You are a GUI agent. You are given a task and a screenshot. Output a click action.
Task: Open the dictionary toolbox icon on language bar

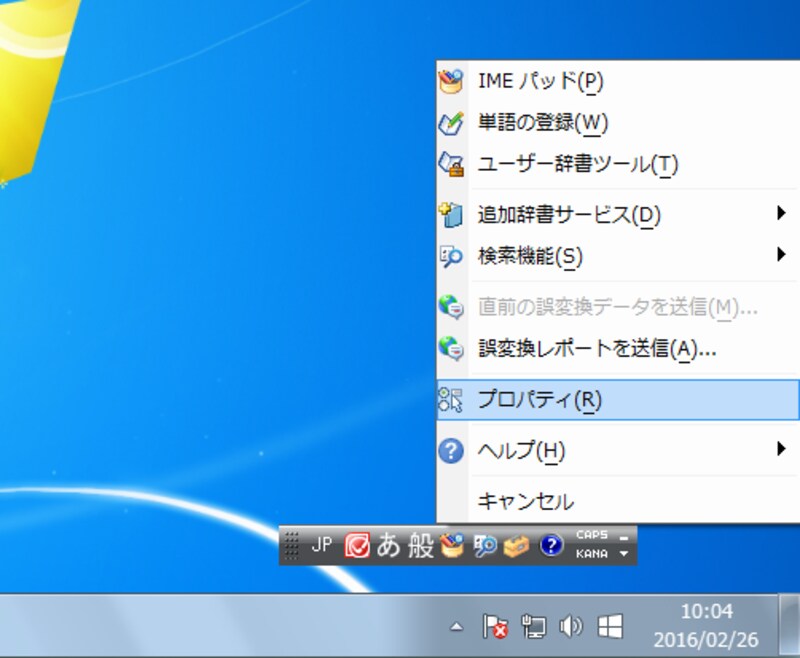pos(515,545)
